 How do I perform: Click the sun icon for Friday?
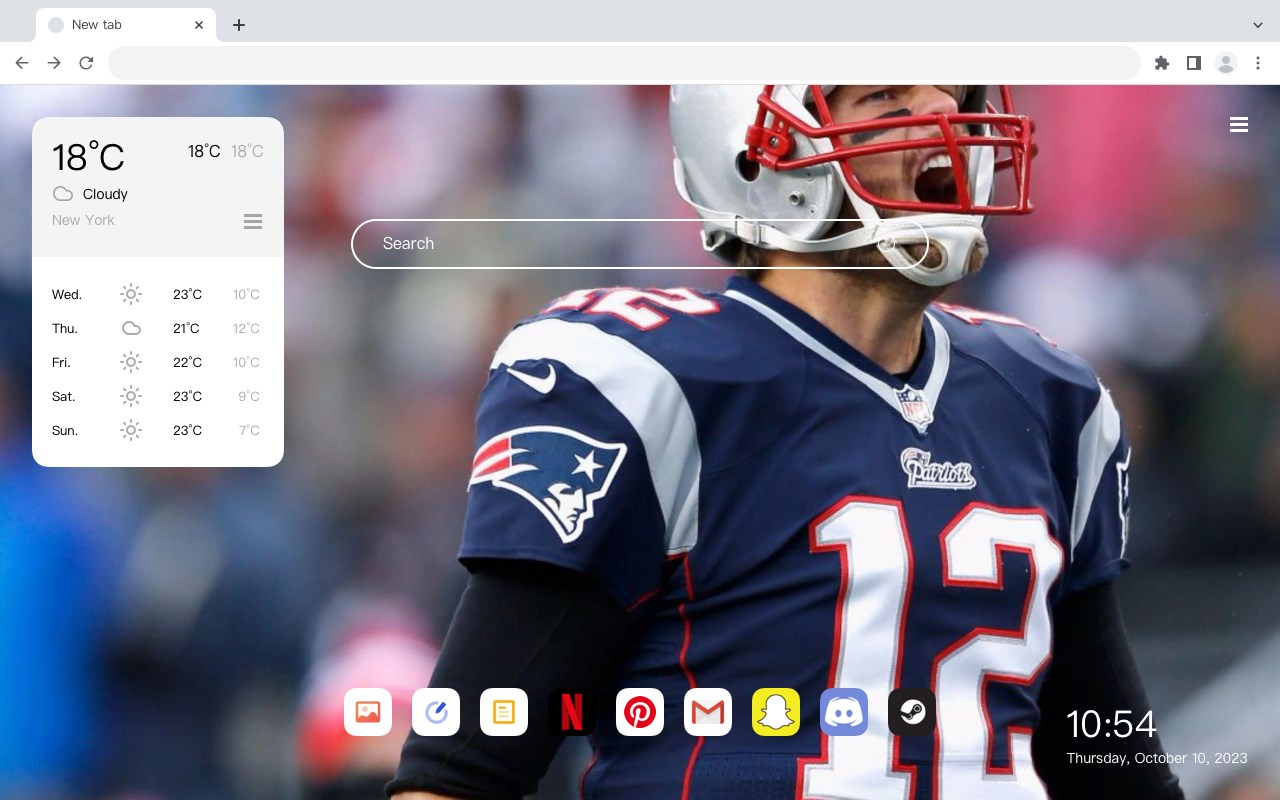(x=131, y=362)
